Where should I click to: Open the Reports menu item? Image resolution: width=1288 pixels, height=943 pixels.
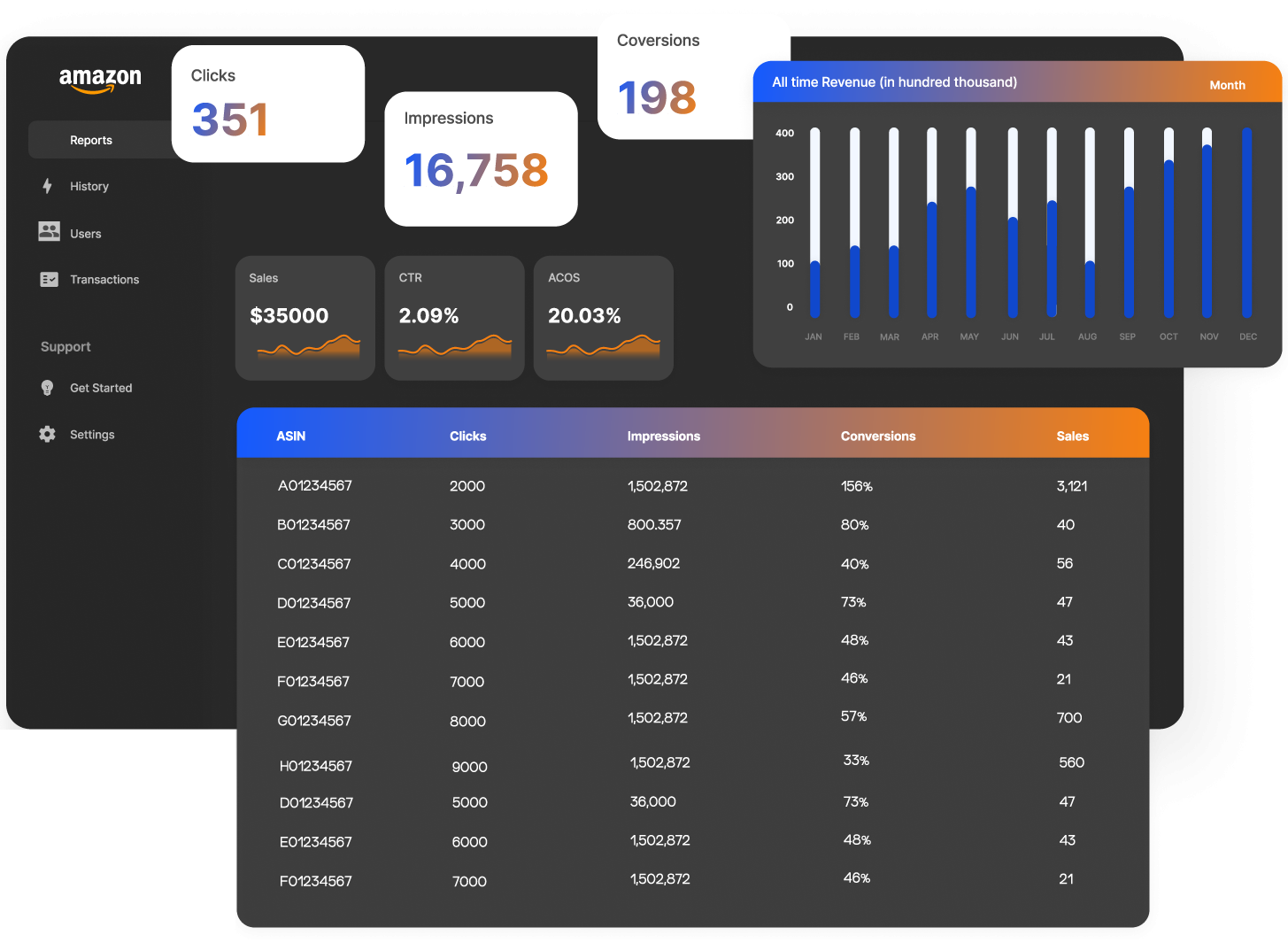[91, 140]
